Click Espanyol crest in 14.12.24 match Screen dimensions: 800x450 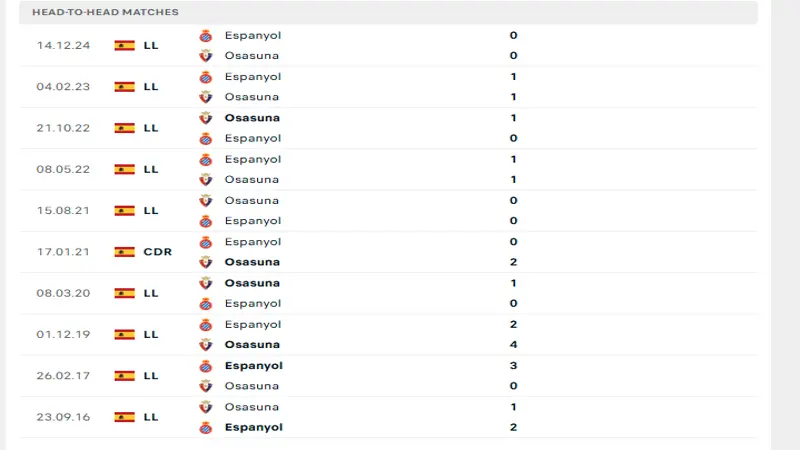206,35
